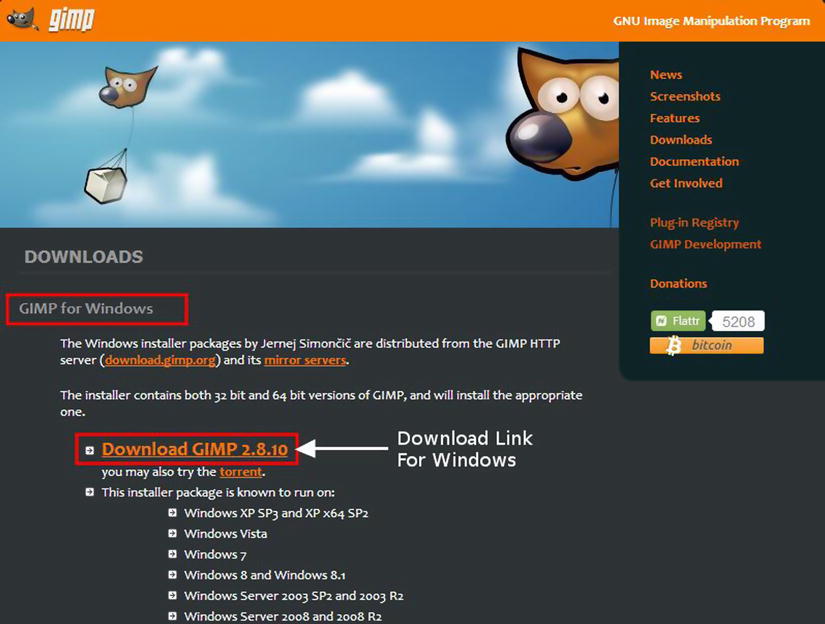Click the 'Windows Vista' list text

(x=225, y=534)
